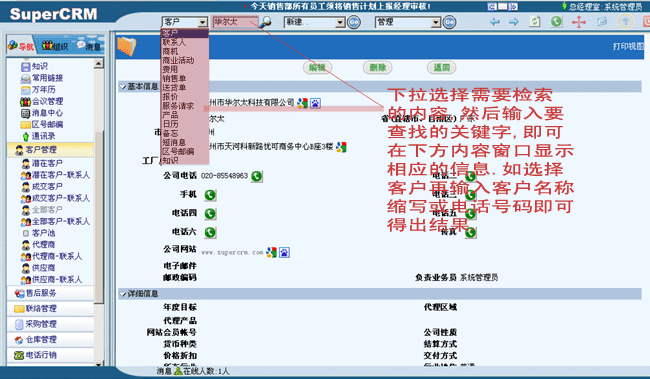Screen dimensions: 650x379
Task: Click the magnifier search icon
Action: [265, 22]
